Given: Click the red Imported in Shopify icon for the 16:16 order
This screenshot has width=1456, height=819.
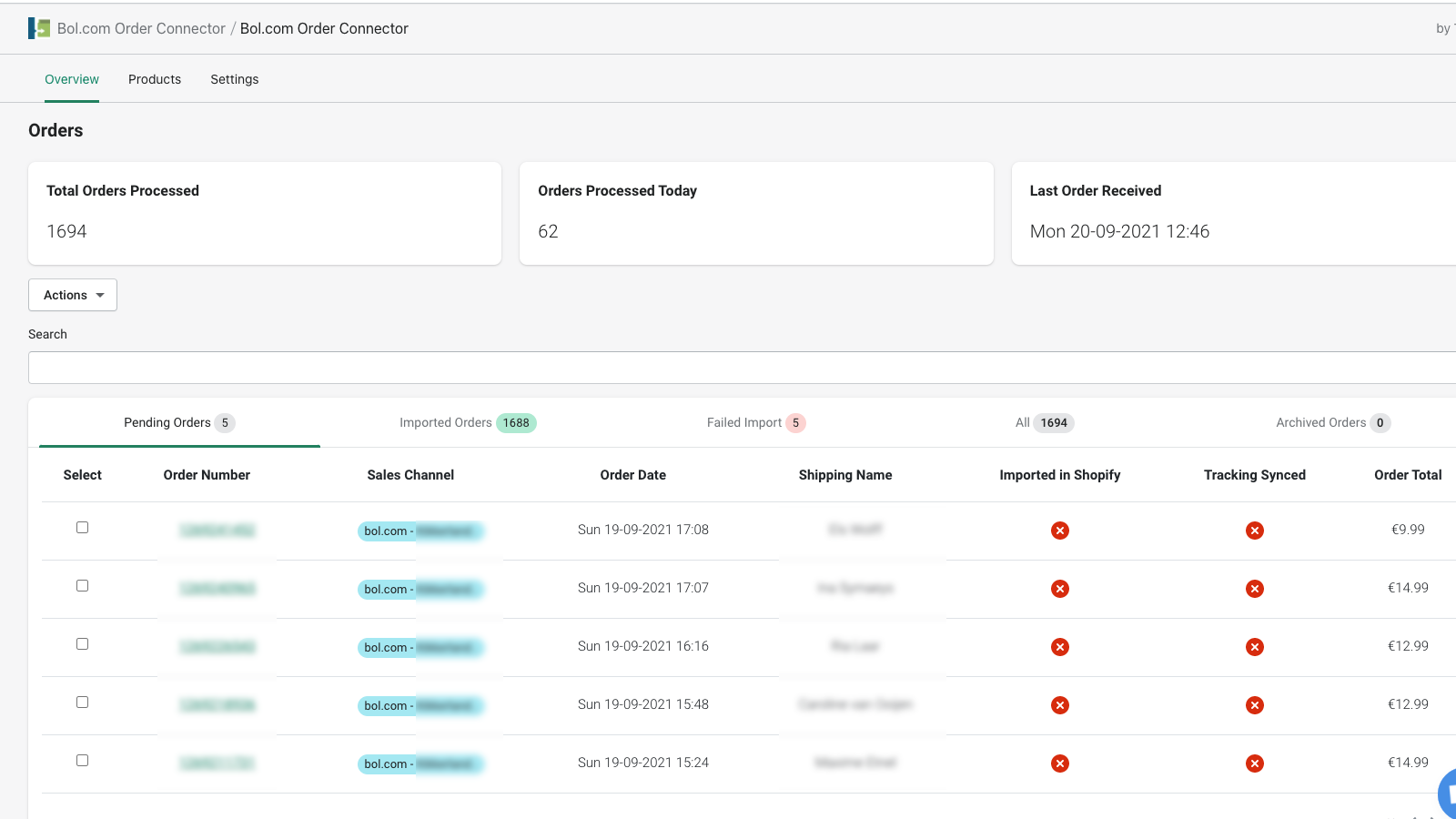Looking at the screenshot, I should tap(1059, 647).
